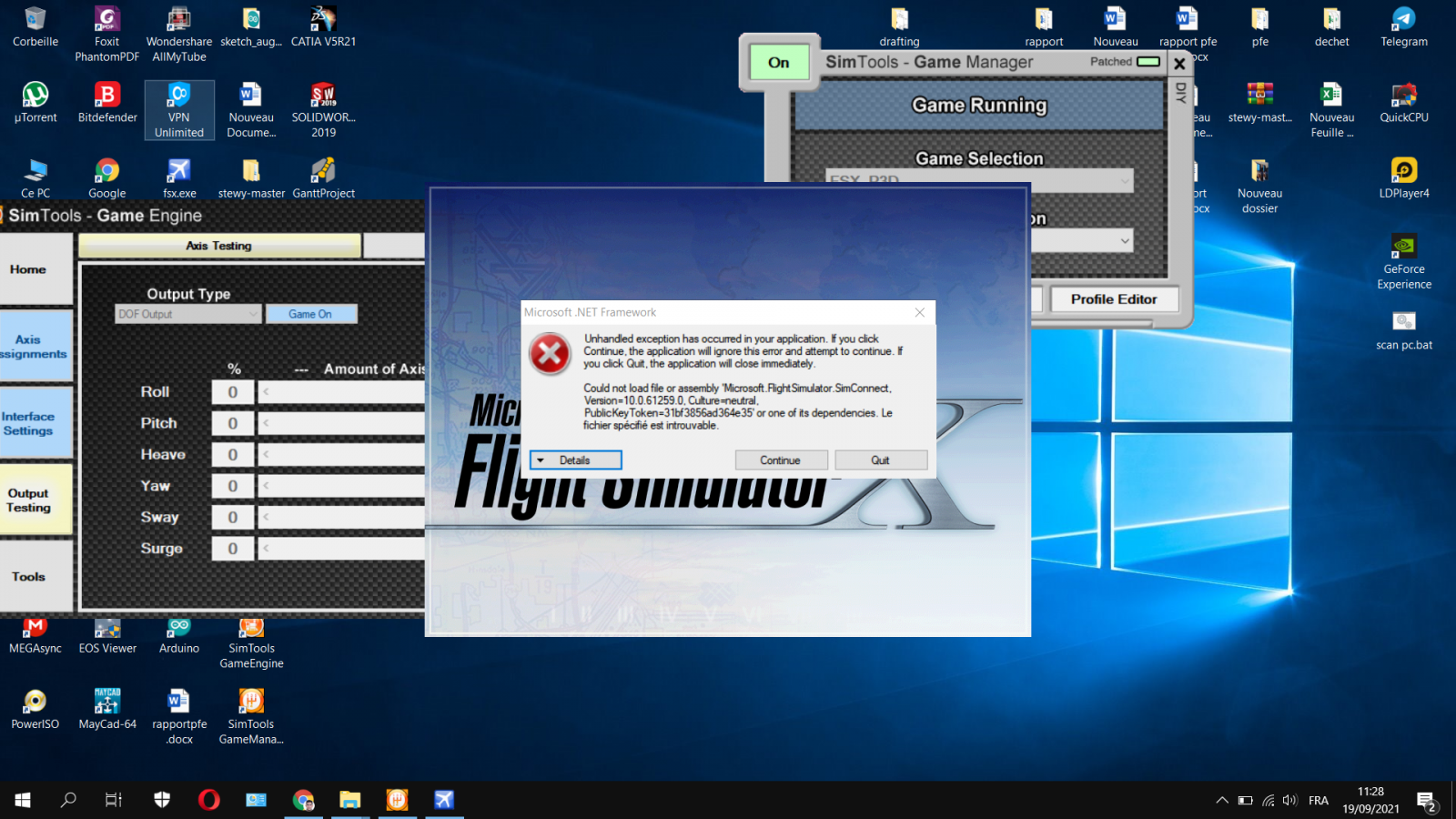Image resolution: width=1456 pixels, height=819 pixels.
Task: Open MEGAsync desktop icon
Action: point(35,635)
